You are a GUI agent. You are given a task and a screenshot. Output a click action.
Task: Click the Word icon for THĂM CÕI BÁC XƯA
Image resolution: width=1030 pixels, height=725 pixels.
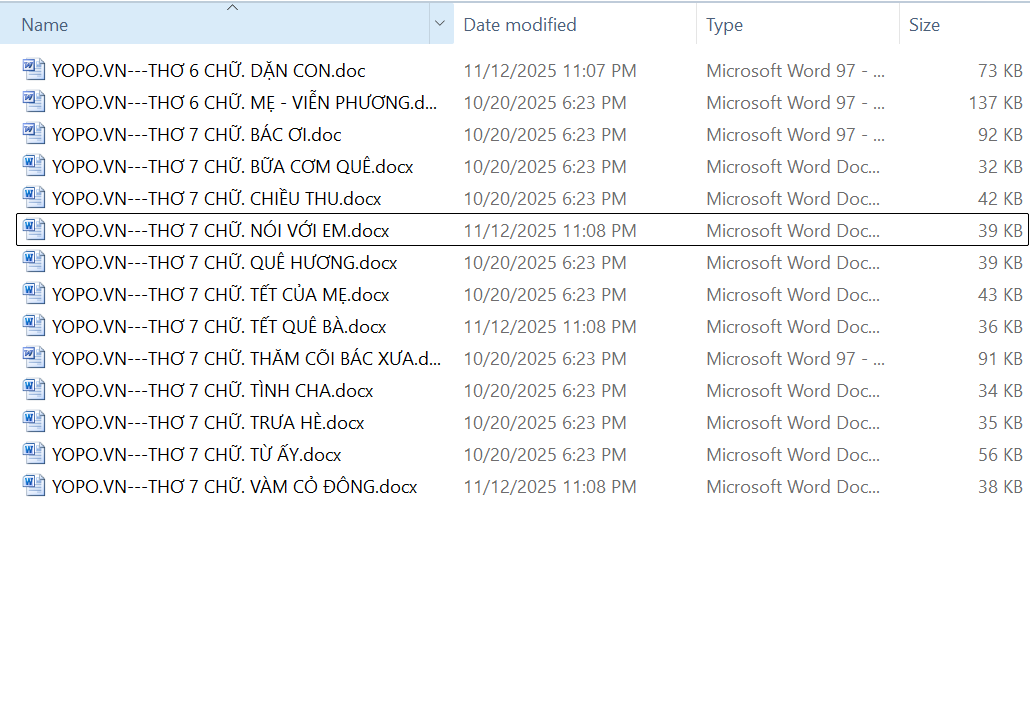(34, 358)
